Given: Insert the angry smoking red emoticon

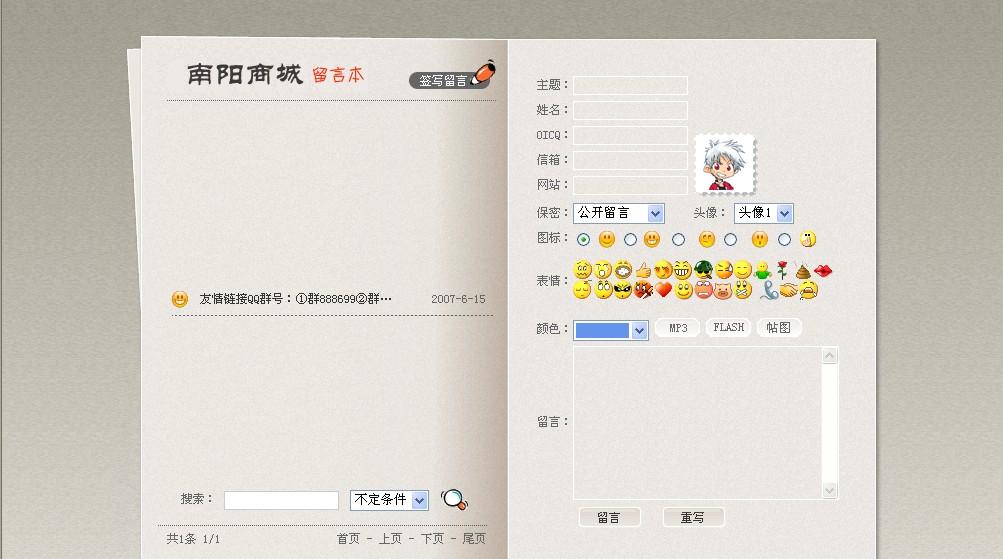Looking at the screenshot, I should (x=643, y=289).
